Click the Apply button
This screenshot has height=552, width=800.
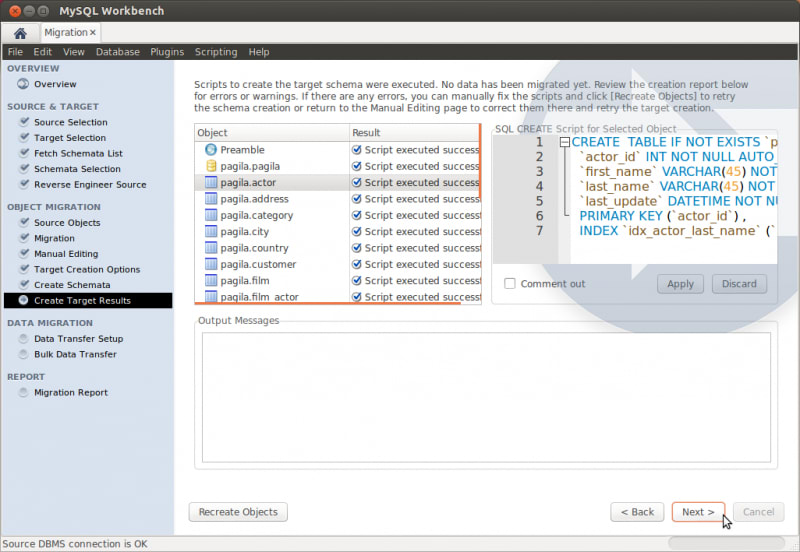pos(680,284)
